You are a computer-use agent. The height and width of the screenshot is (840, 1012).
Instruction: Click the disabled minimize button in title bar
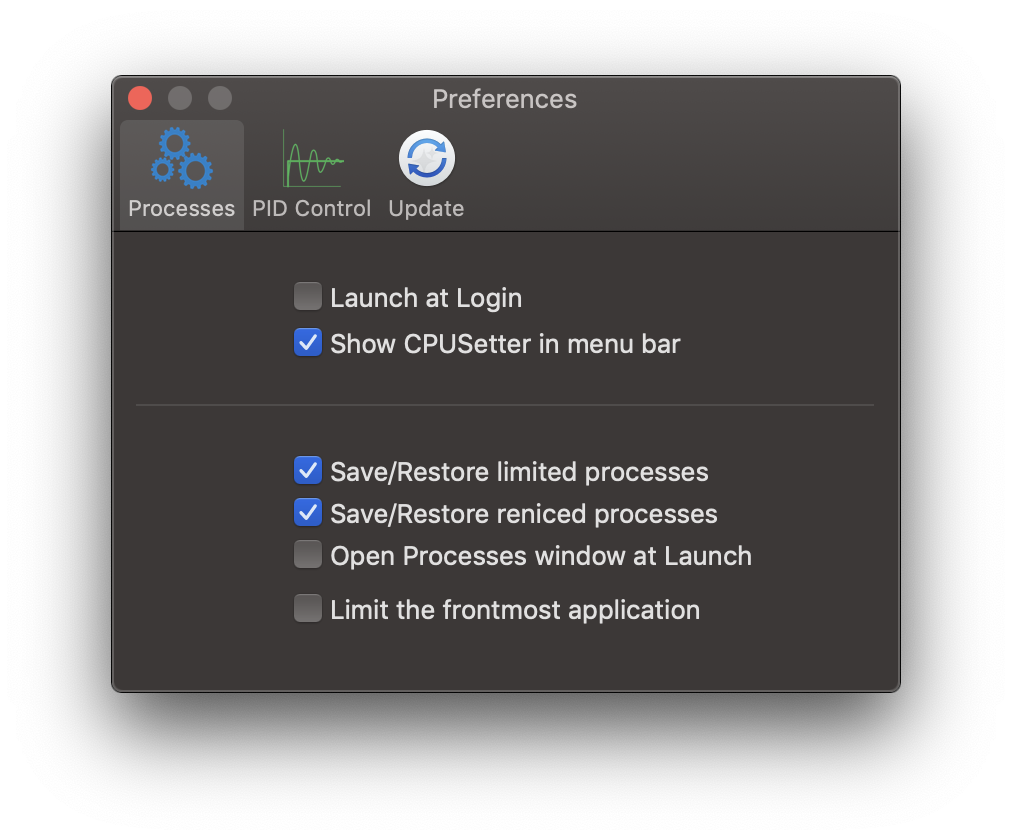180,98
